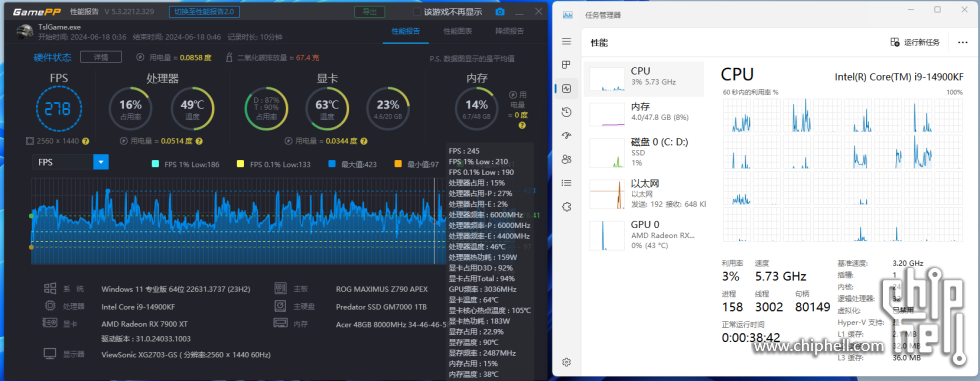Click the cyan FPS 1% Low legend swatch
Screen dimensions: 980x381
click(x=156, y=164)
